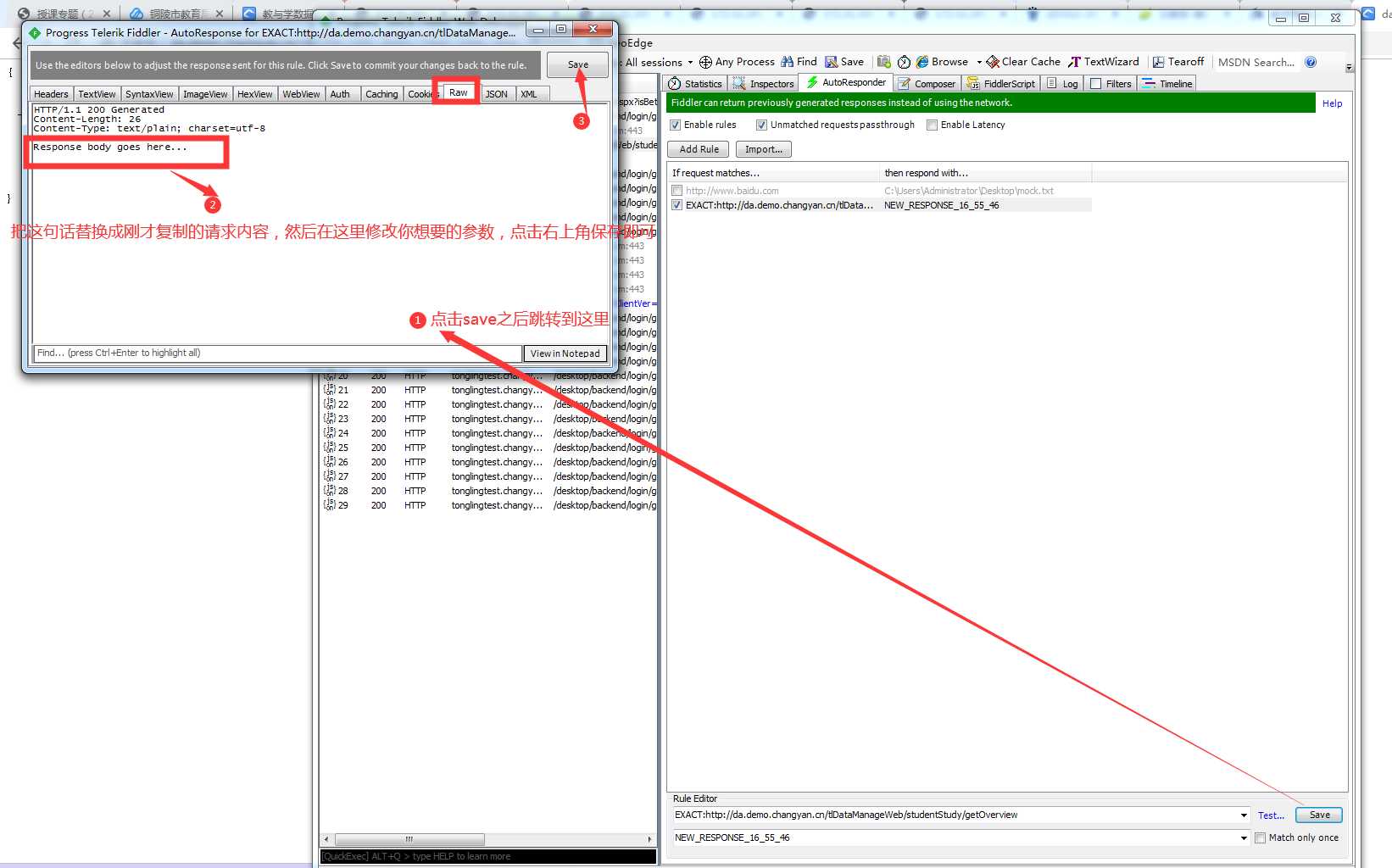Click the Import... button
Image resolution: width=1392 pixels, height=868 pixels.
pos(764,149)
